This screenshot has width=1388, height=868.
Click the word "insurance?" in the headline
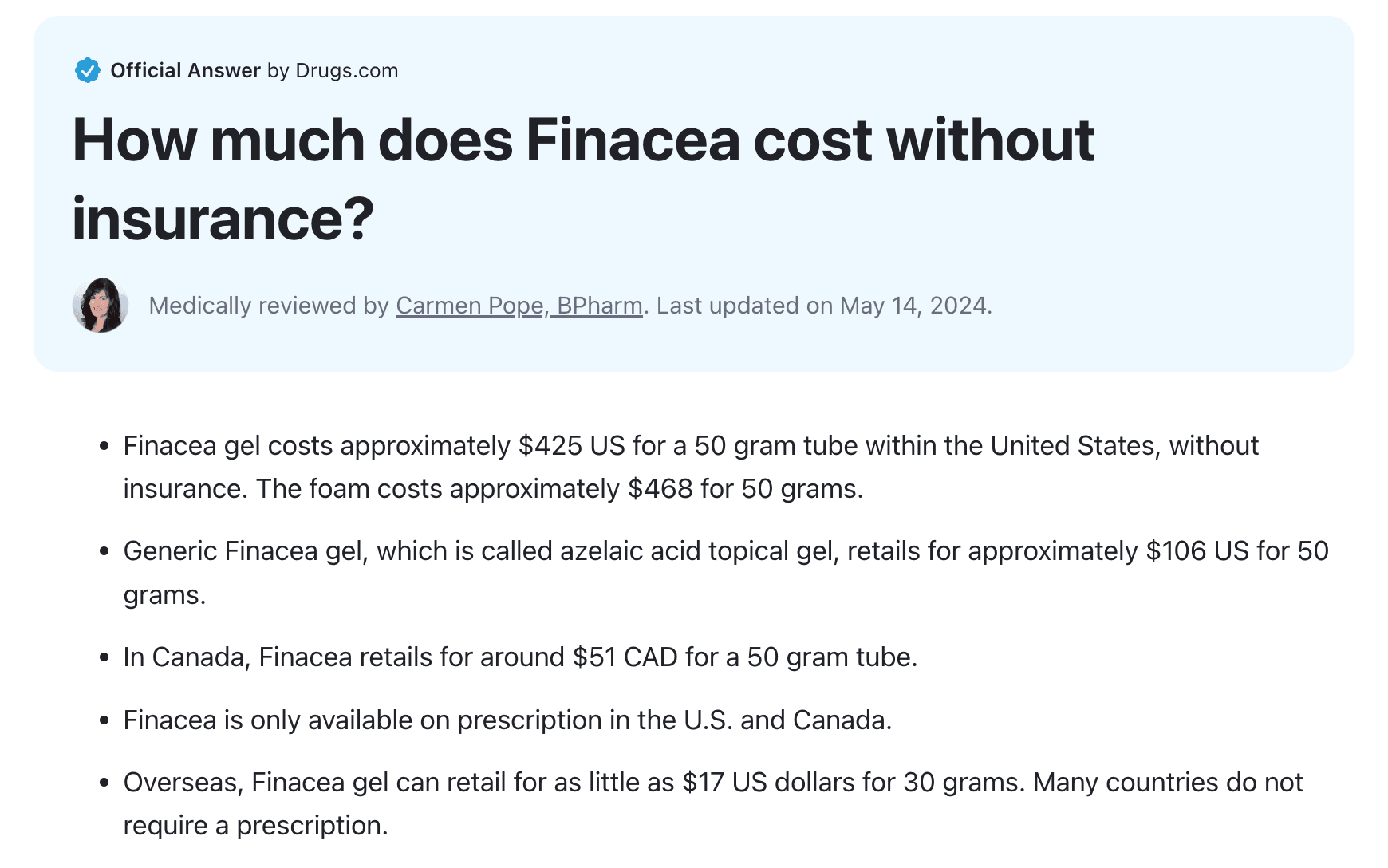223,219
